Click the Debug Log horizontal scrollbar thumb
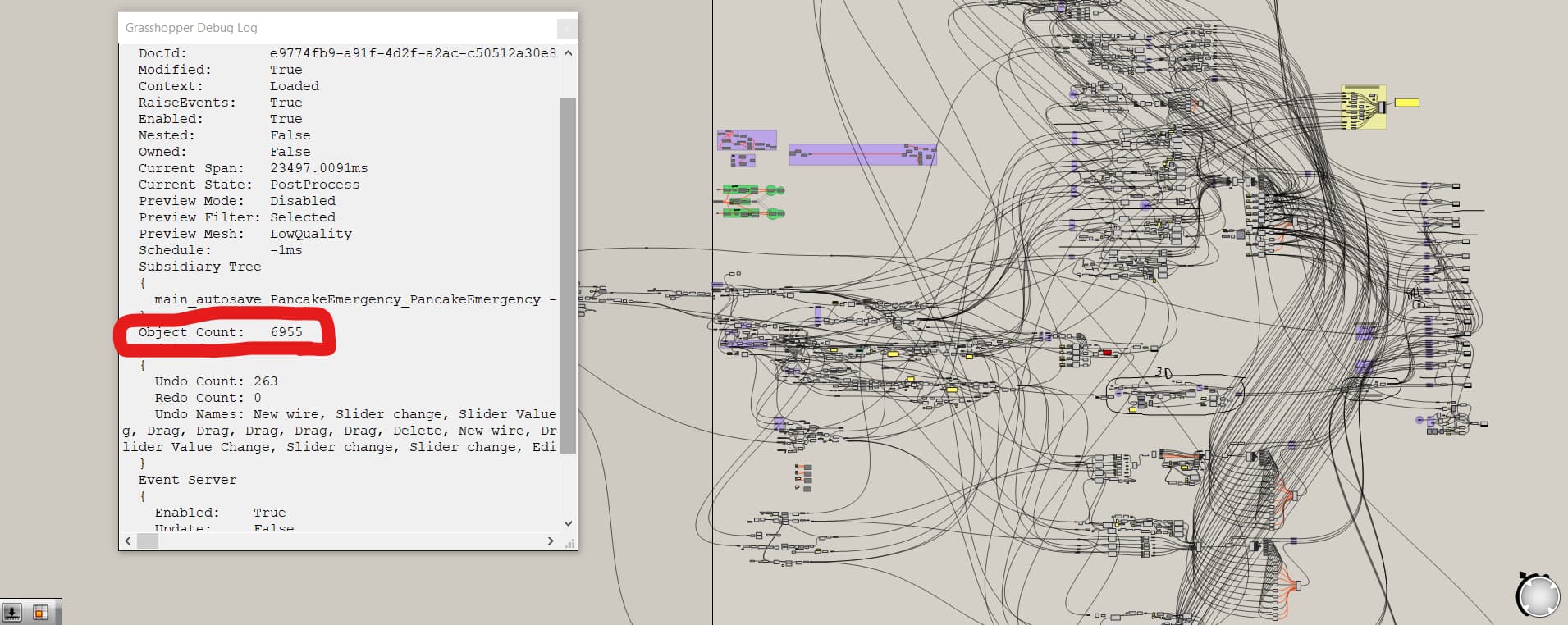This screenshot has height=625, width=1568. point(148,541)
